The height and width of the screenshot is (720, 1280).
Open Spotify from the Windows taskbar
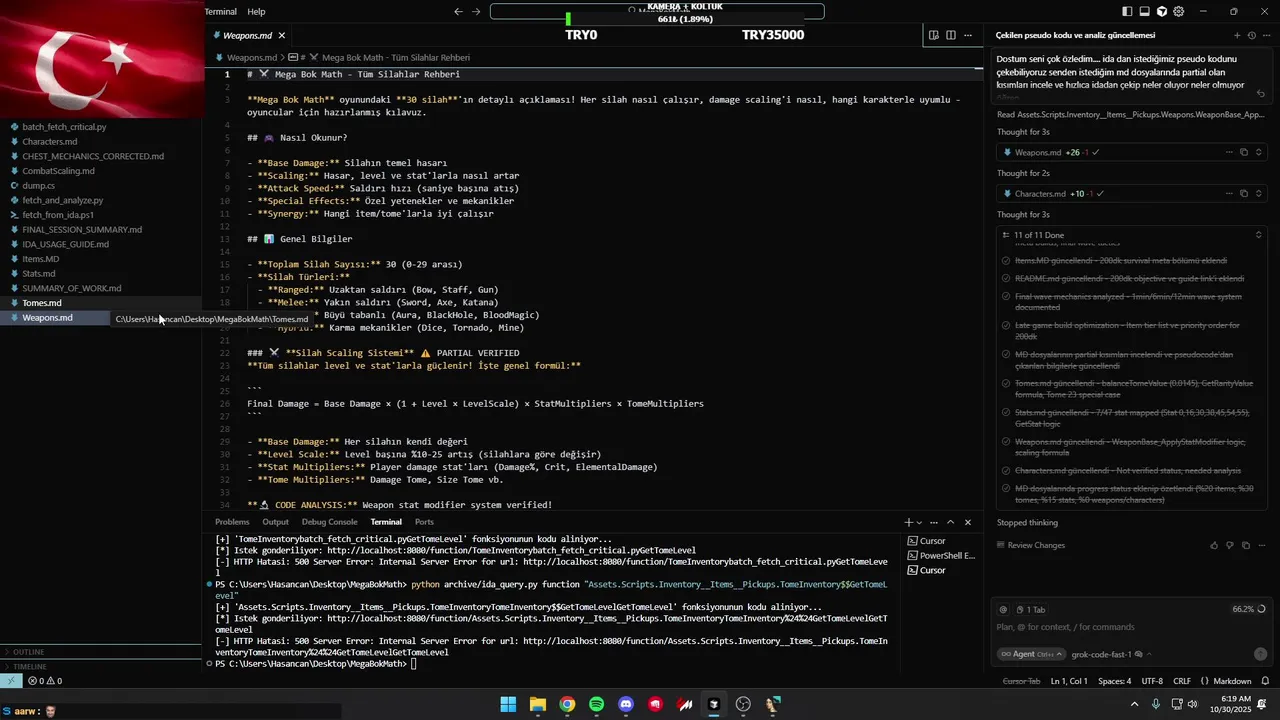click(x=596, y=704)
